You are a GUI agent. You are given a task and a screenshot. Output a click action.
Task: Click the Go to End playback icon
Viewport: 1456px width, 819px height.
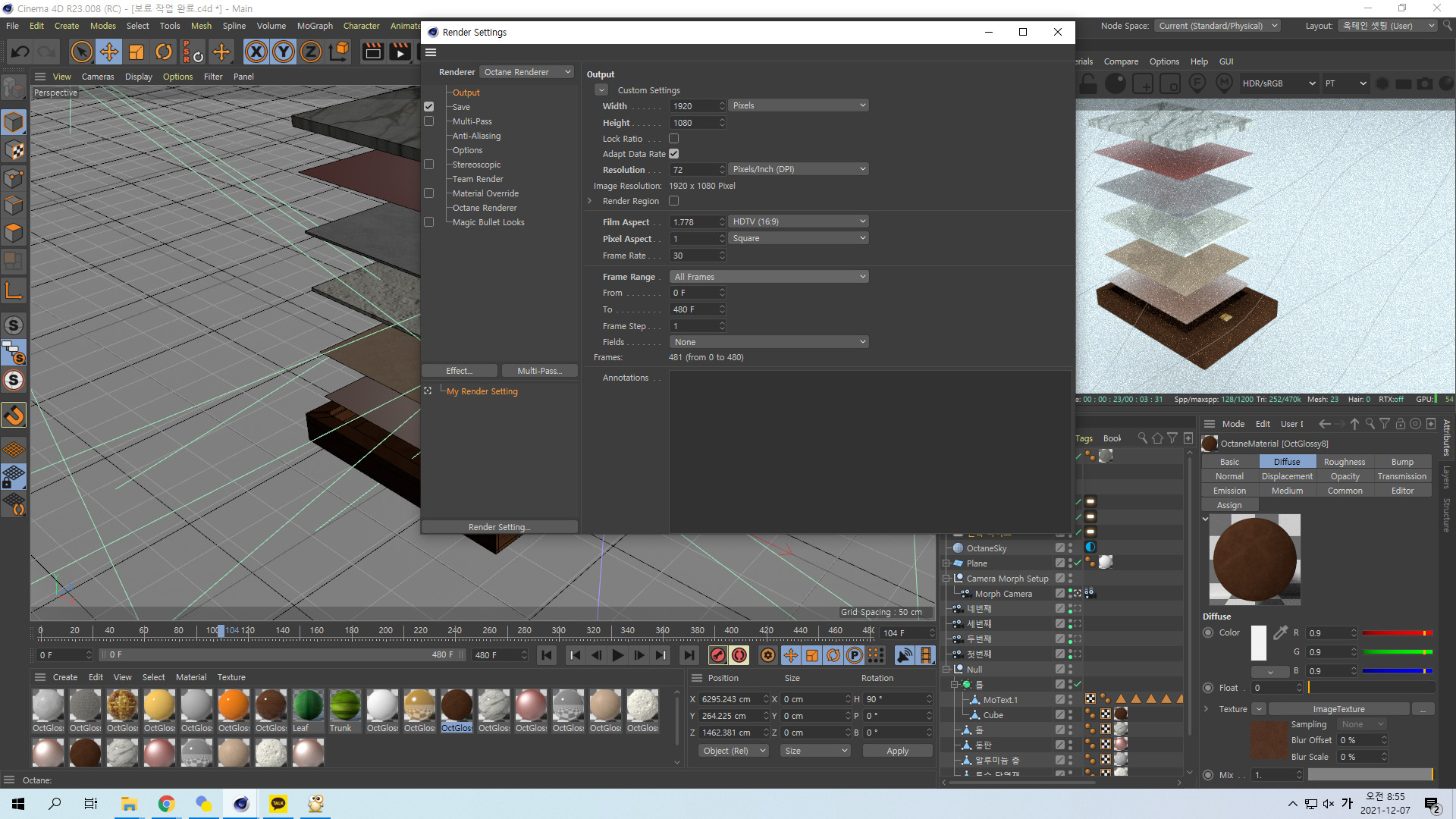click(x=689, y=655)
